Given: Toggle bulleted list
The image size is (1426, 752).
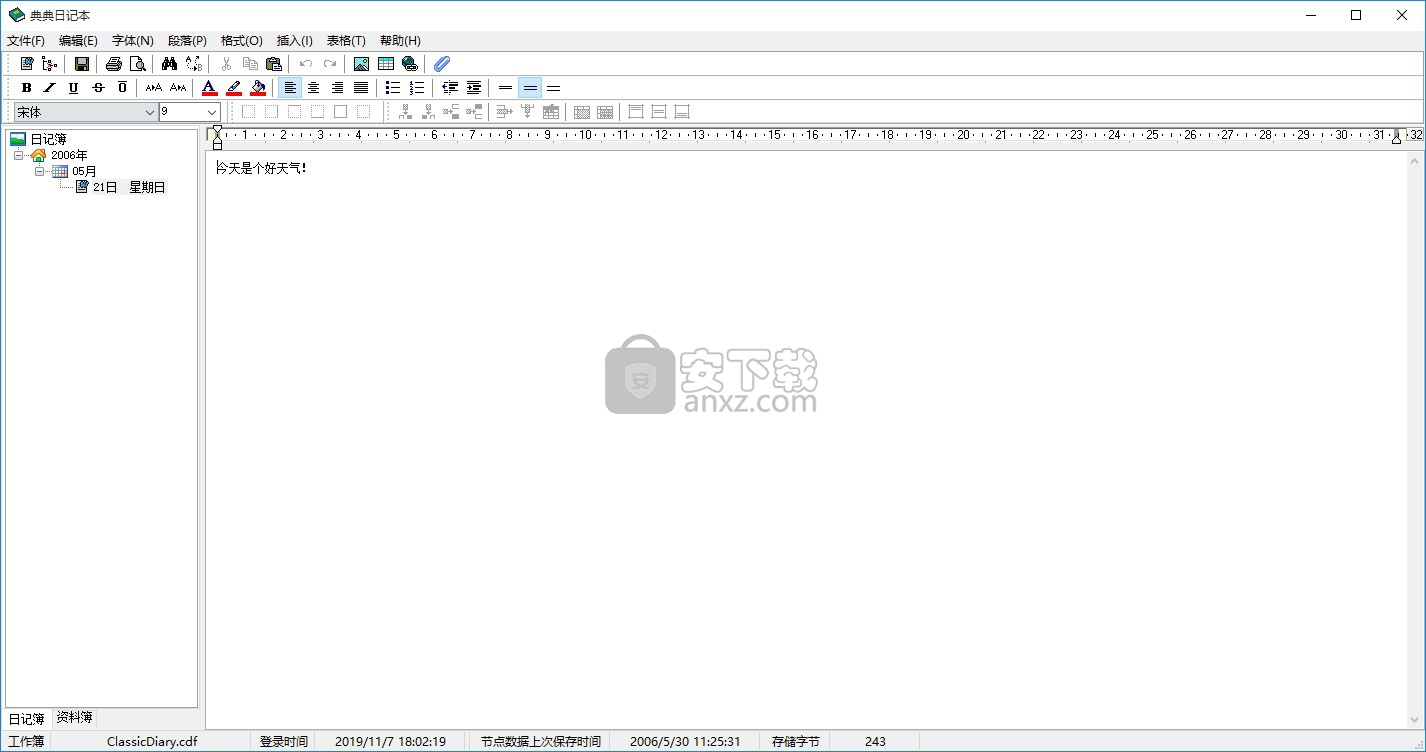Looking at the screenshot, I should (x=394, y=88).
